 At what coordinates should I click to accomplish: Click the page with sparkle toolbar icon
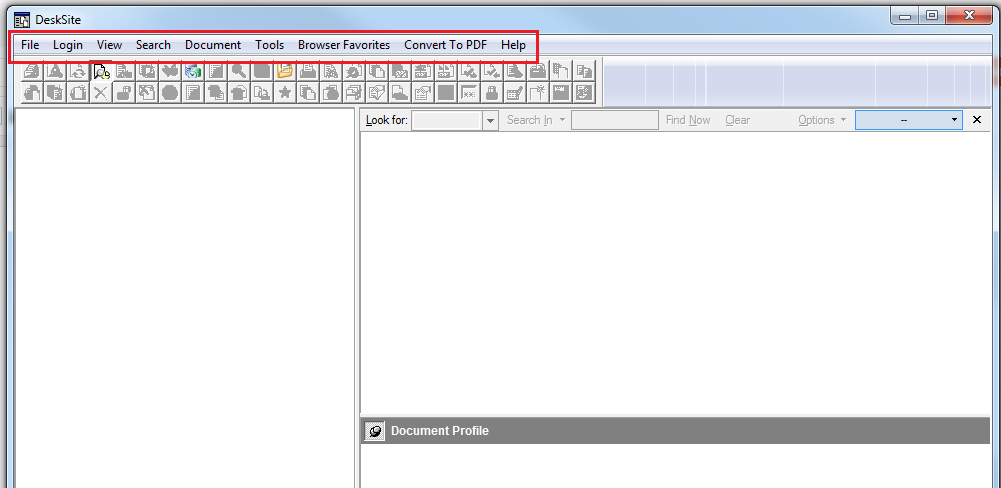[538, 93]
